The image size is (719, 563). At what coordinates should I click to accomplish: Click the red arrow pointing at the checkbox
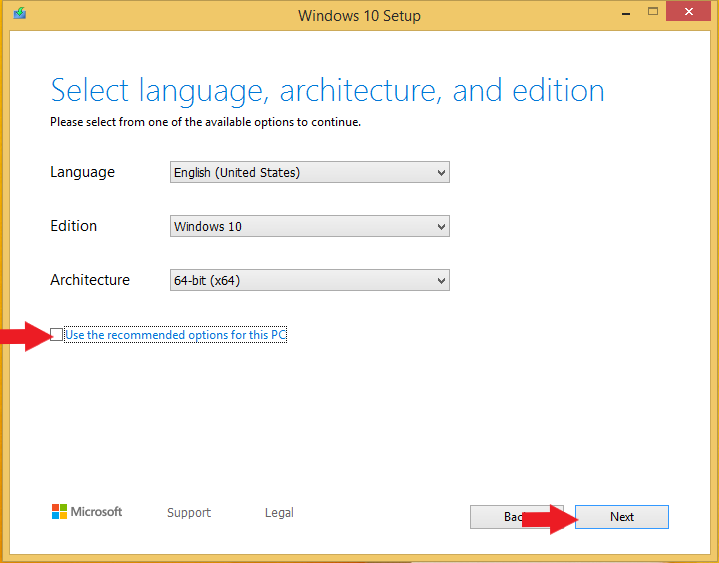(25, 336)
